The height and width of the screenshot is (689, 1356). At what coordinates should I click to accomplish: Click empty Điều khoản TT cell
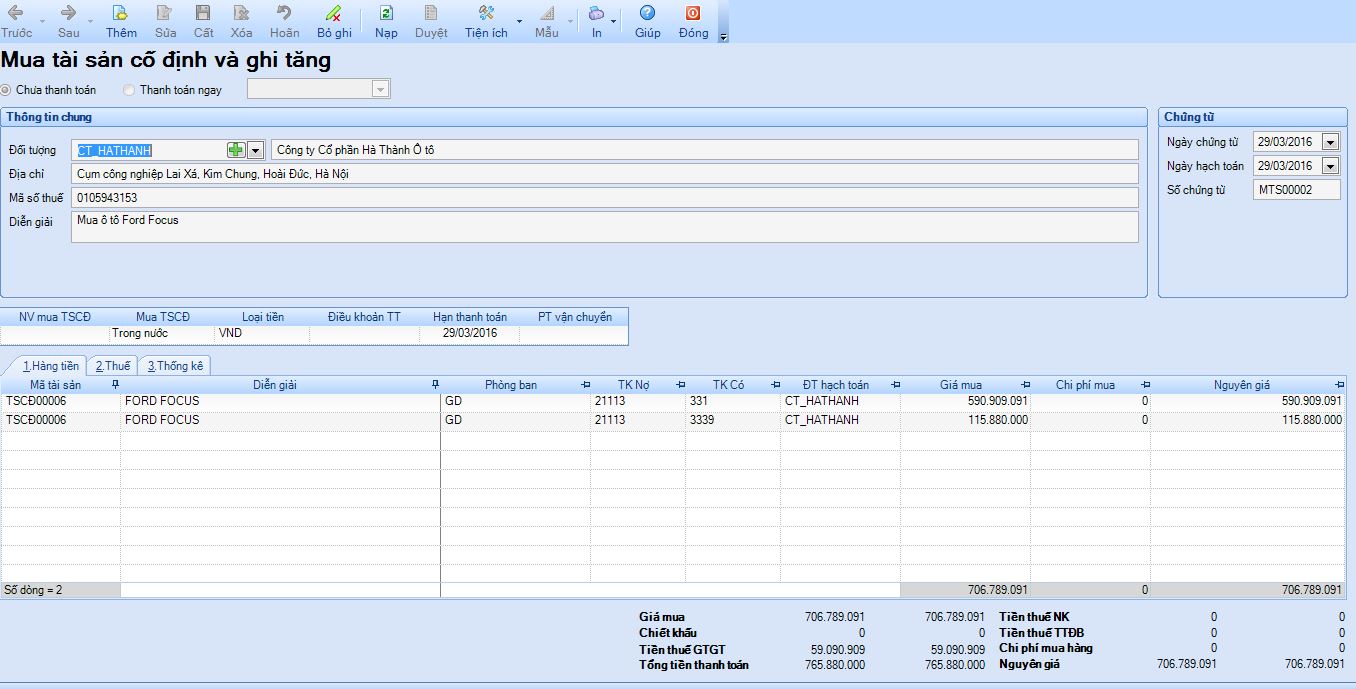click(x=364, y=334)
